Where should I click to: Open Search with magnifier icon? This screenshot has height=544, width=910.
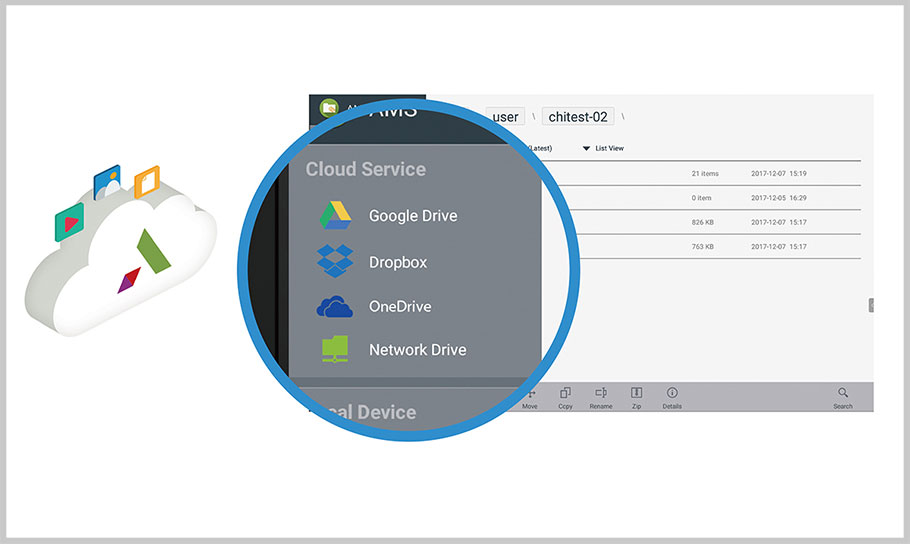pos(843,398)
